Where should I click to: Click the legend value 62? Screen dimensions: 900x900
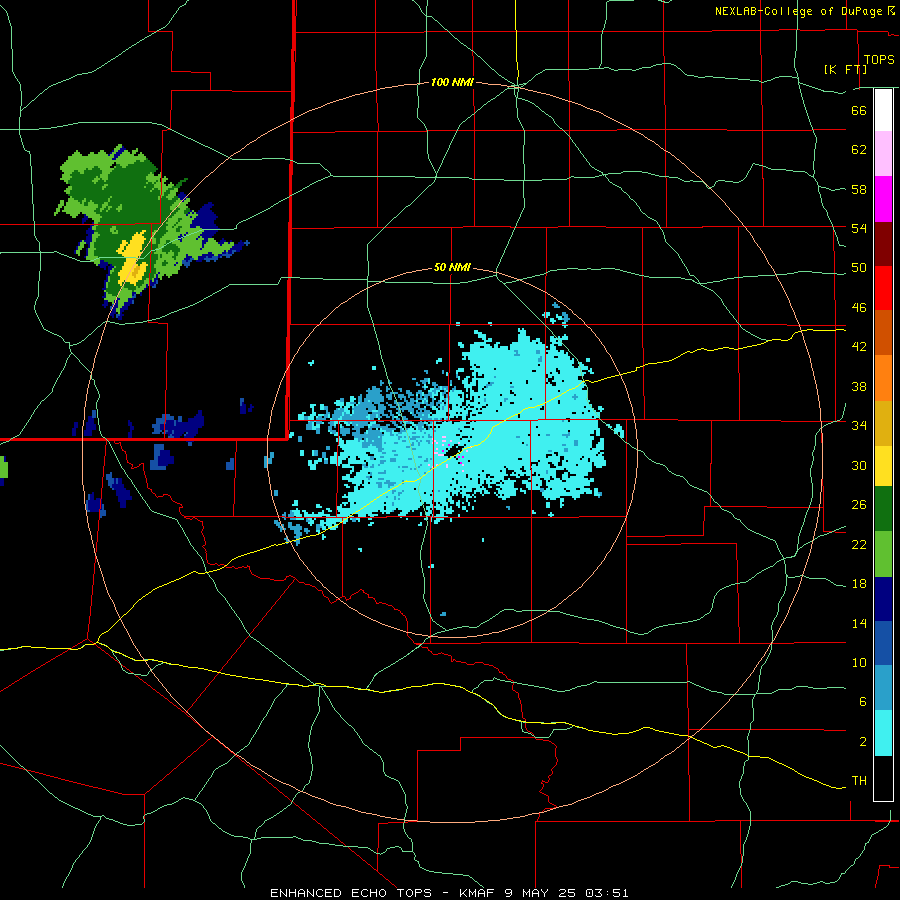tap(859, 150)
